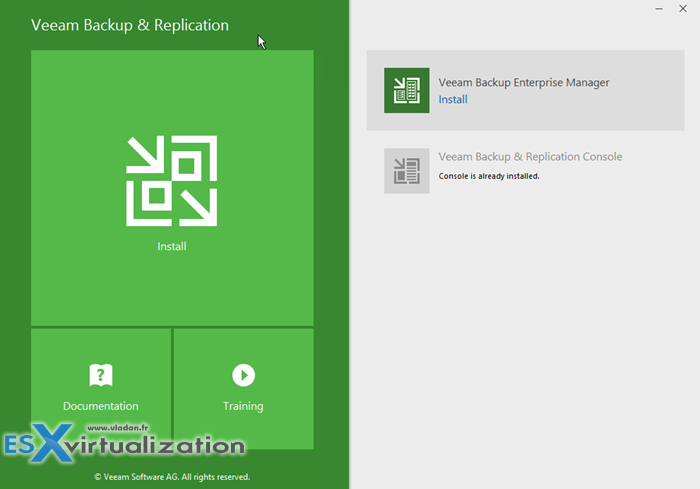Minimize the installer window
Viewport: 700px width, 489px height.
pos(659,8)
